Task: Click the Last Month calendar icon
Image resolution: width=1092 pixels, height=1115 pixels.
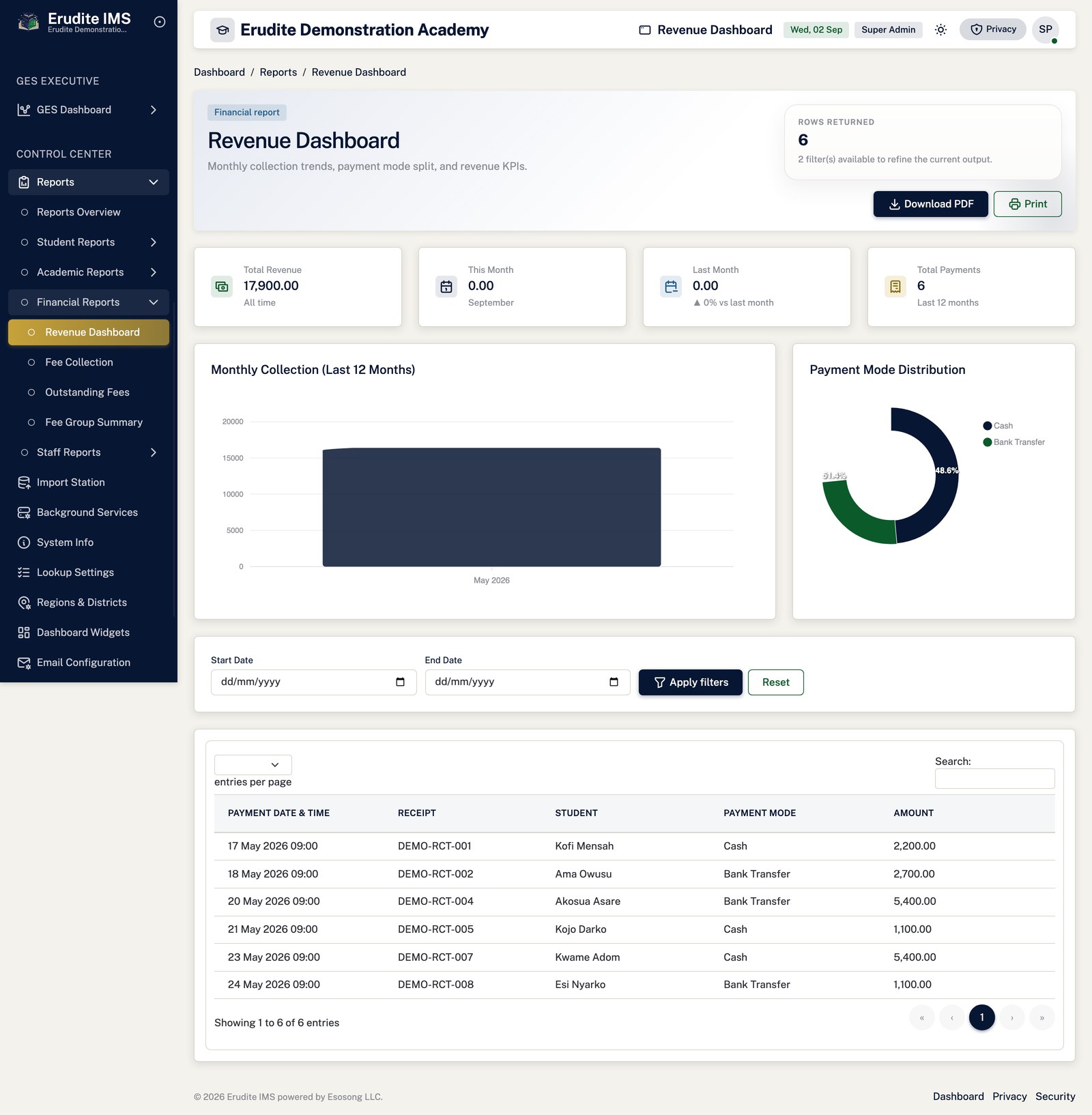Action: click(671, 287)
